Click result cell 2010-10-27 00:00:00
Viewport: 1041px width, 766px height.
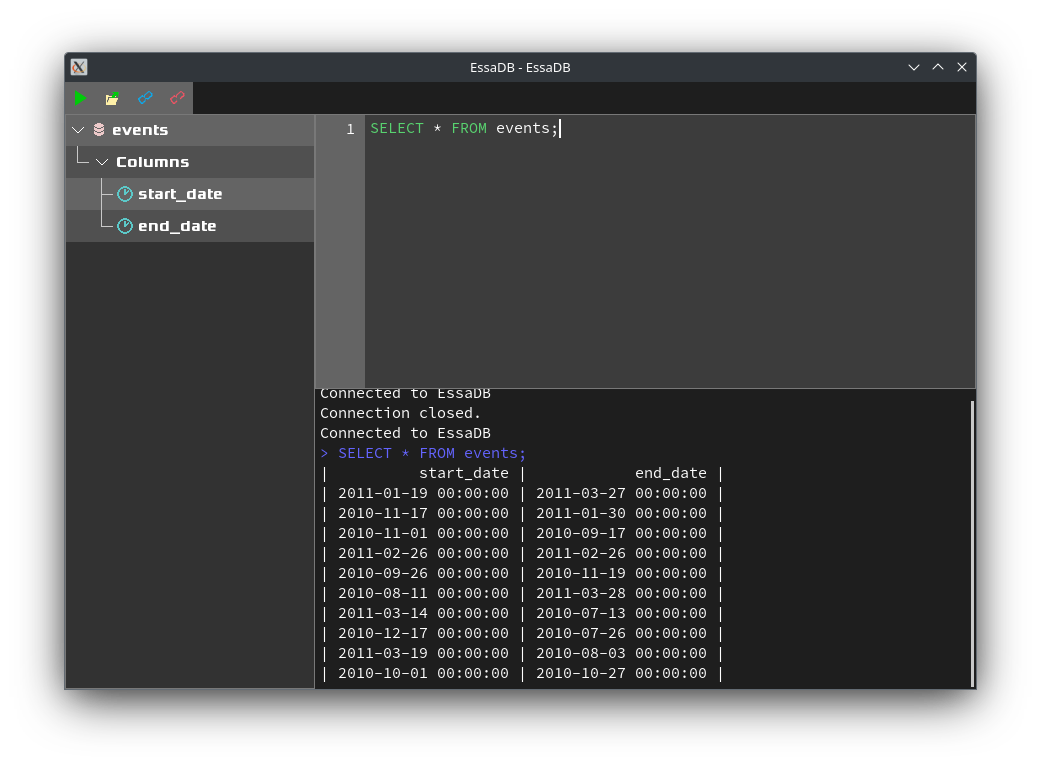click(x=621, y=673)
